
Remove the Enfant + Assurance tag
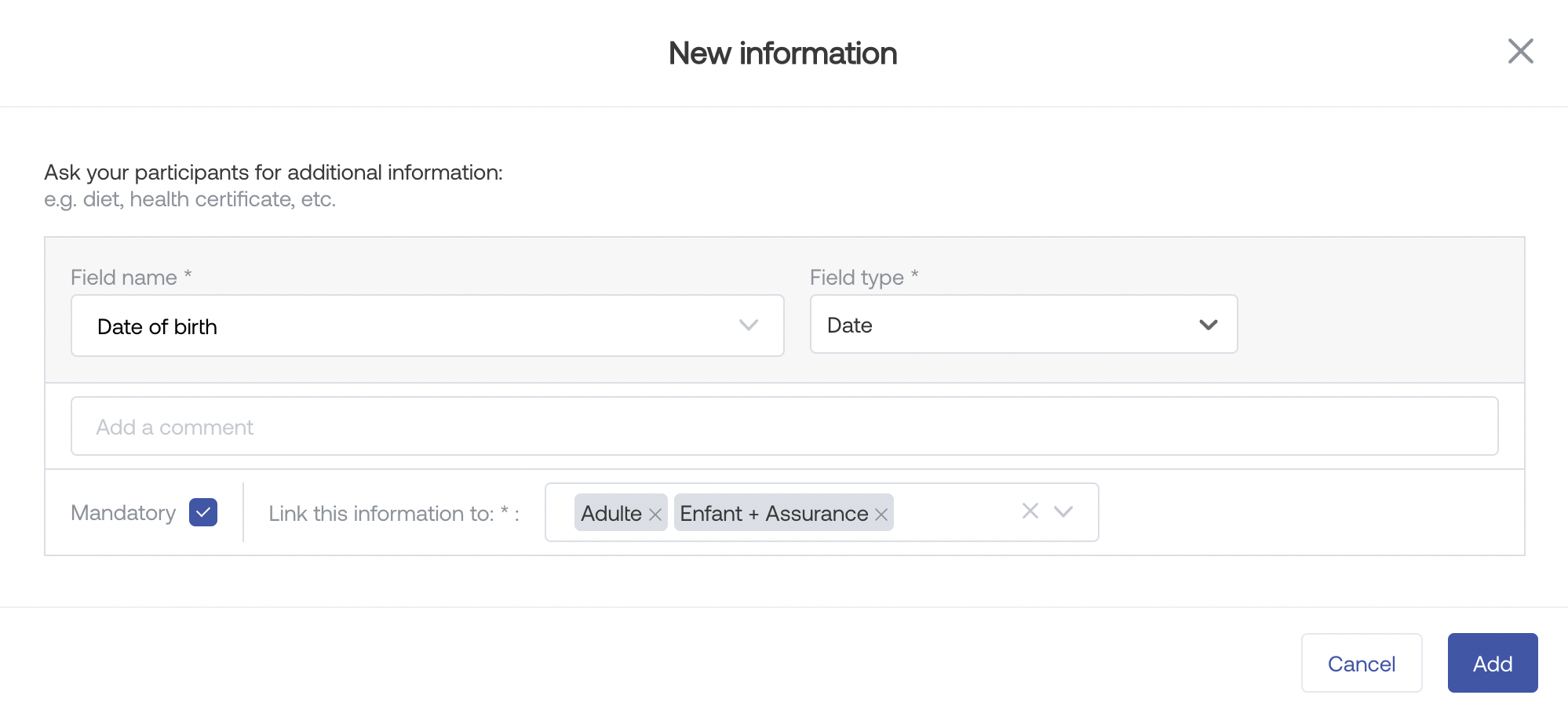881,515
